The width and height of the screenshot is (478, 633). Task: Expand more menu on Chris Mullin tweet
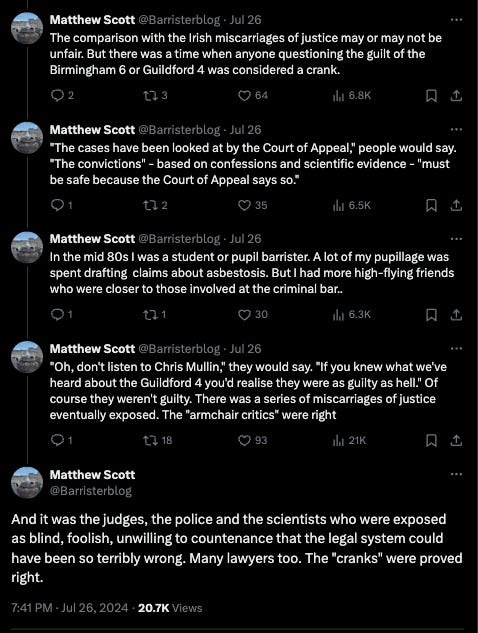(456, 348)
